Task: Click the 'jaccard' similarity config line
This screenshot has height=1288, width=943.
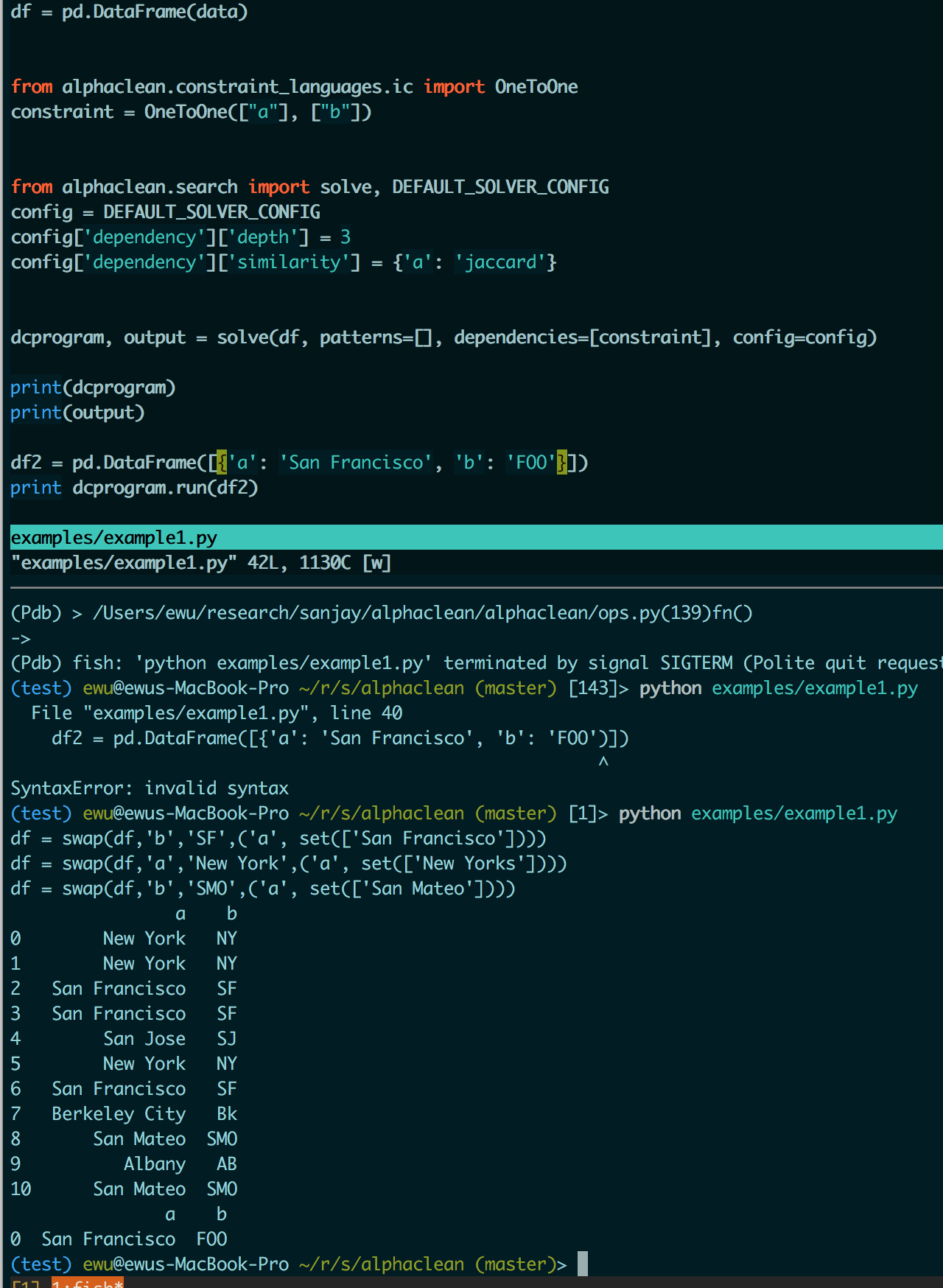Action: pos(284,262)
